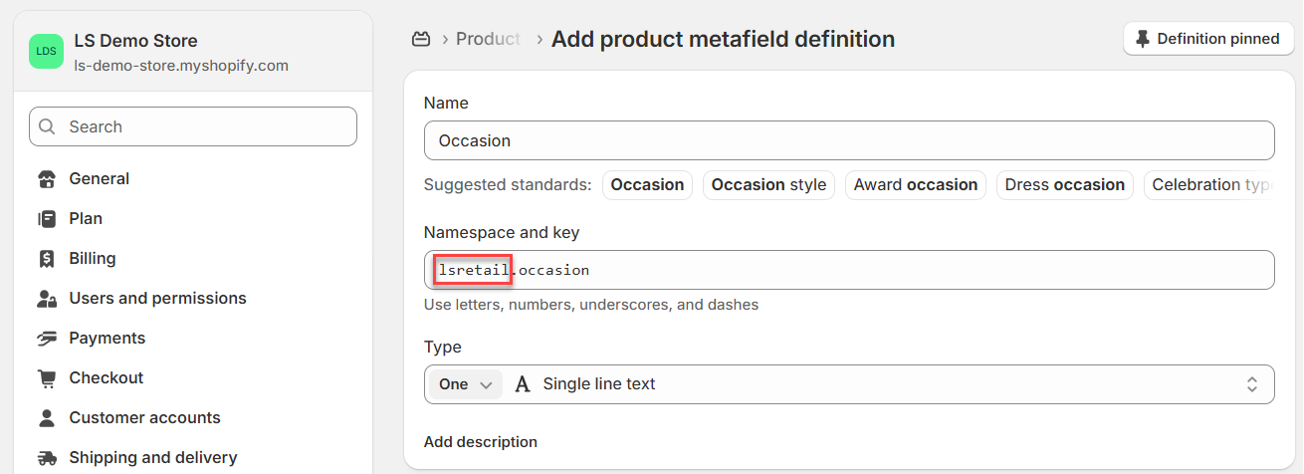The image size is (1304, 474).
Task: Click the Plan icon in sidebar
Action: 46,219
